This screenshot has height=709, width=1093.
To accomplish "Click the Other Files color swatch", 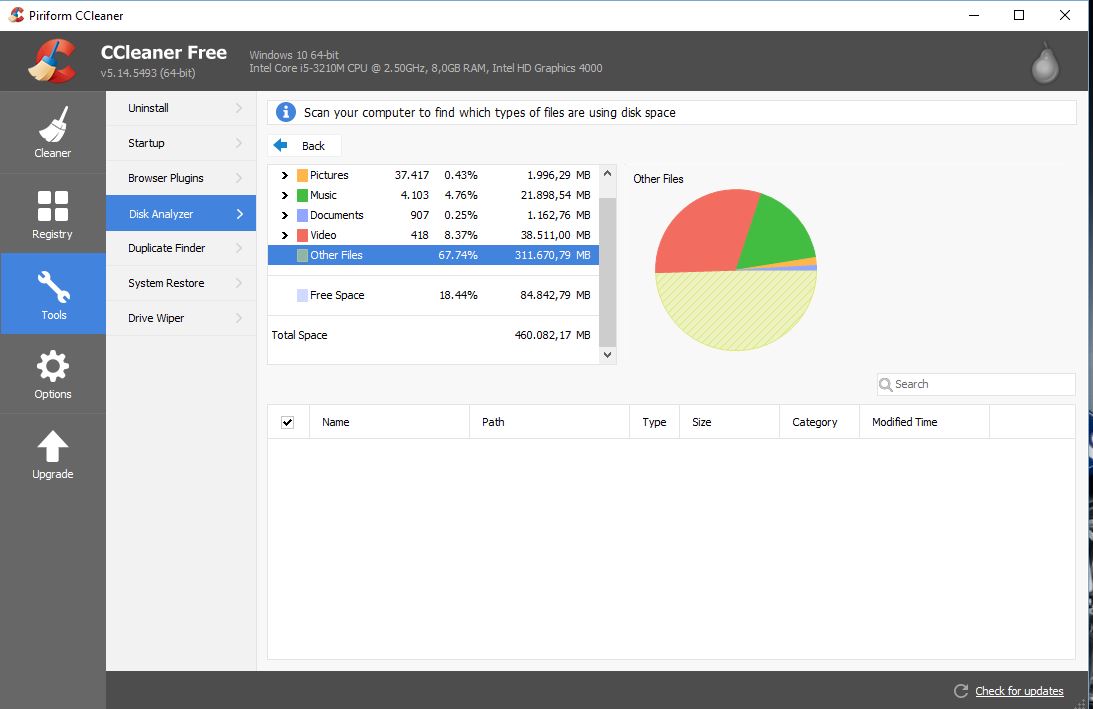I will pos(302,255).
